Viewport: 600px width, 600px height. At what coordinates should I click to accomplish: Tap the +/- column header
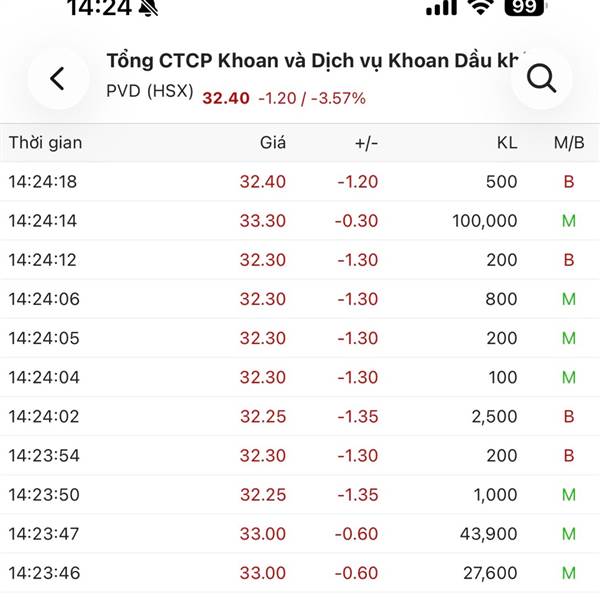tap(366, 143)
